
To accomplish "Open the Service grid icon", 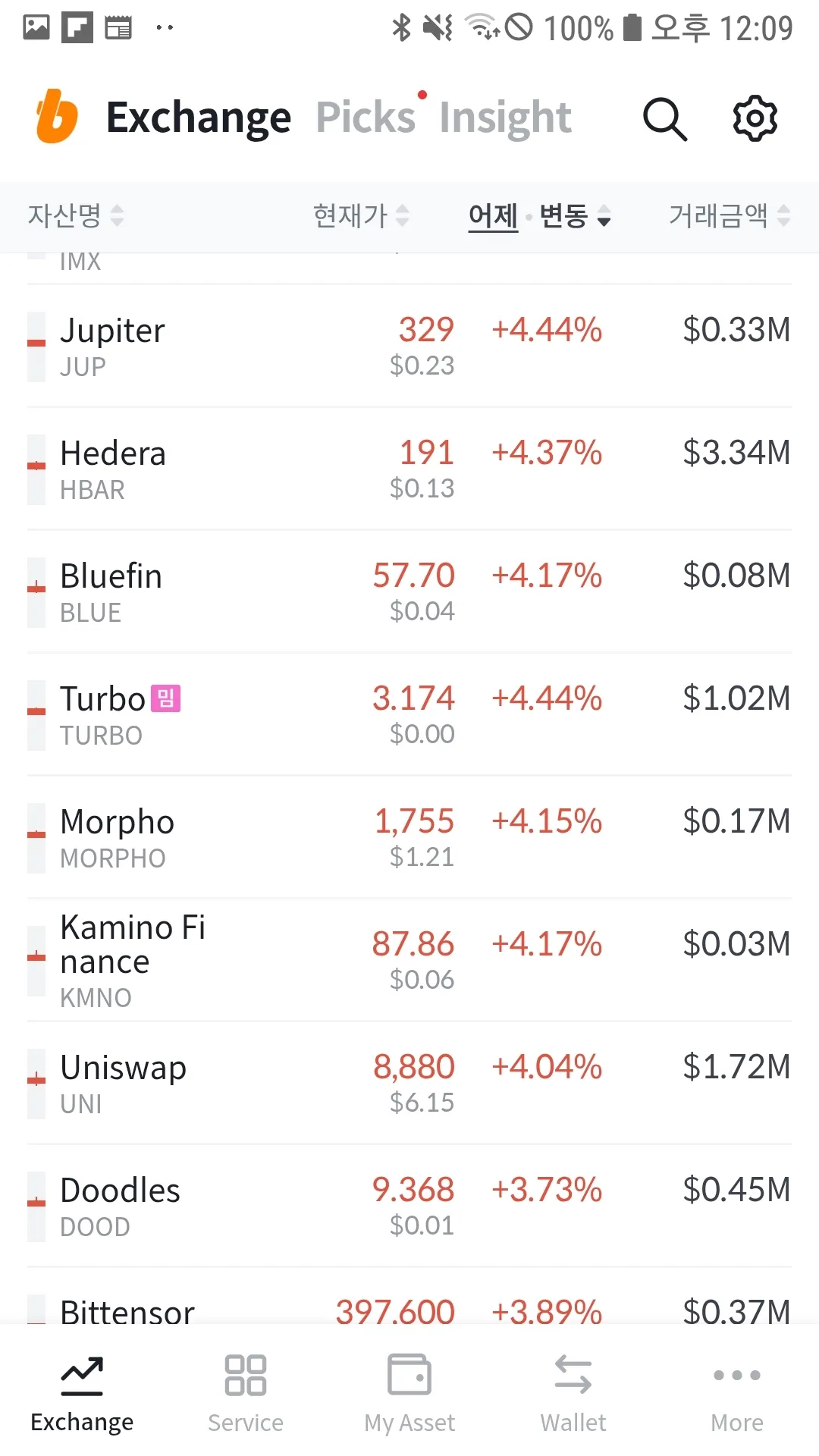I will pyautogui.click(x=246, y=1375).
